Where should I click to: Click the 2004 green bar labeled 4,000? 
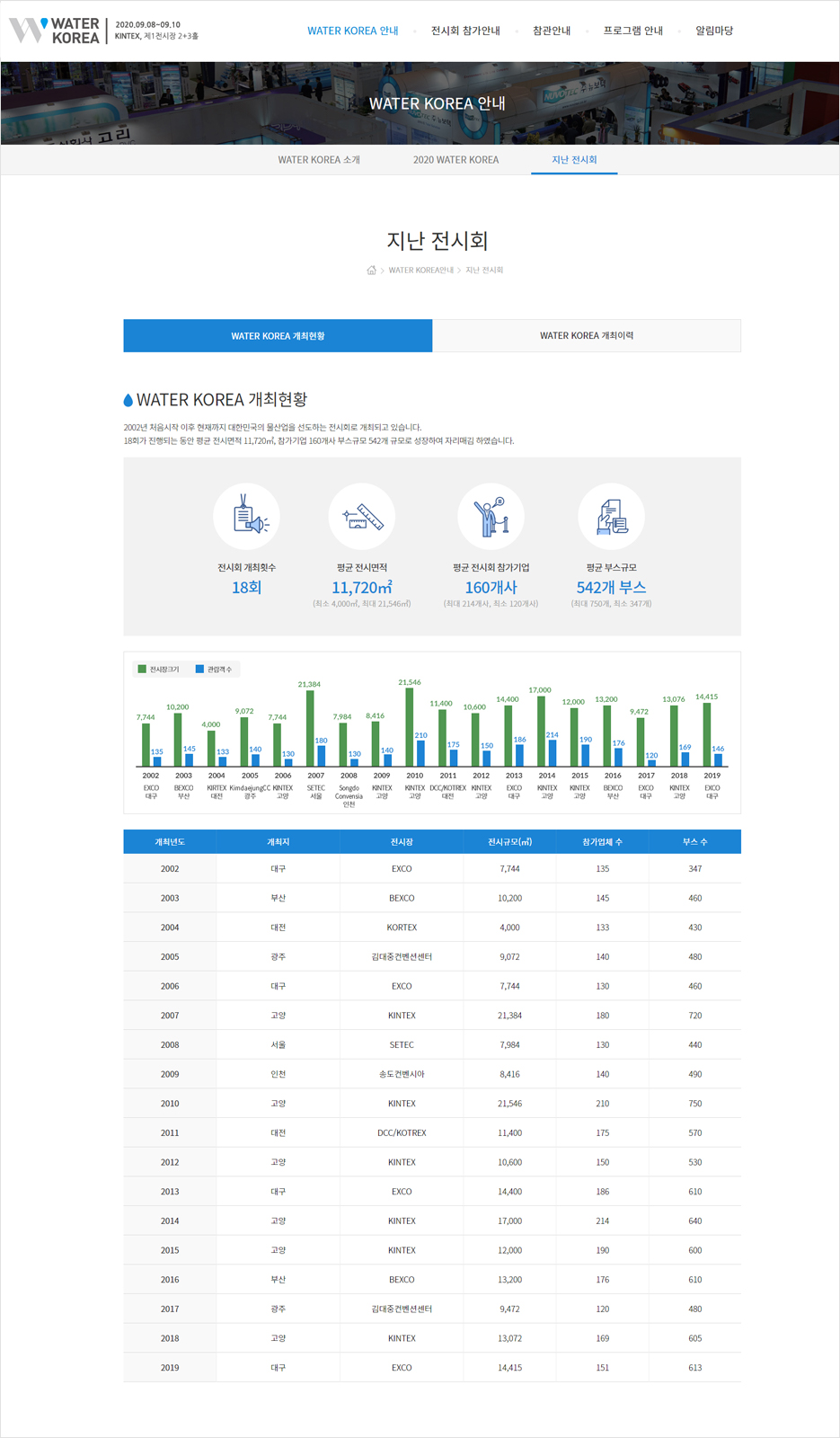(211, 749)
